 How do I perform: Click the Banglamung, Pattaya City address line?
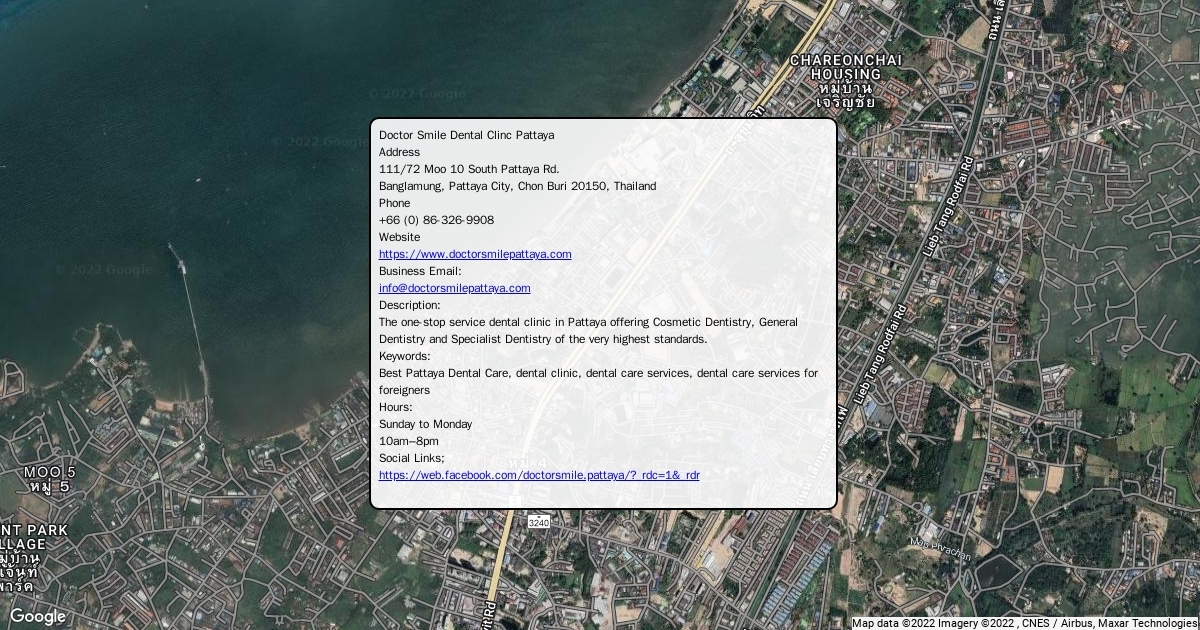[x=517, y=186]
